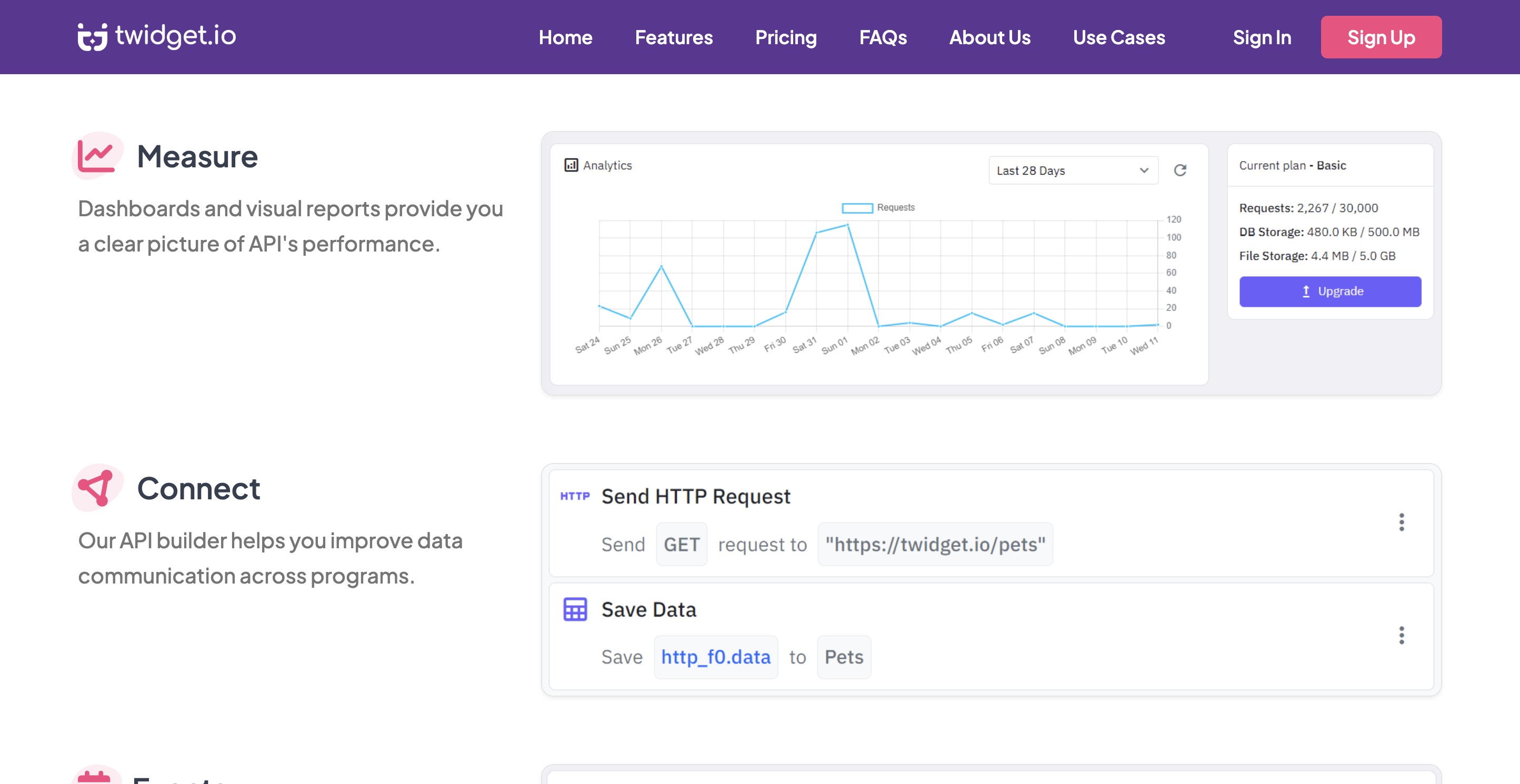The image size is (1520, 784).
Task: Click the HTTP icon in Send HTTP Request
Action: (x=574, y=496)
